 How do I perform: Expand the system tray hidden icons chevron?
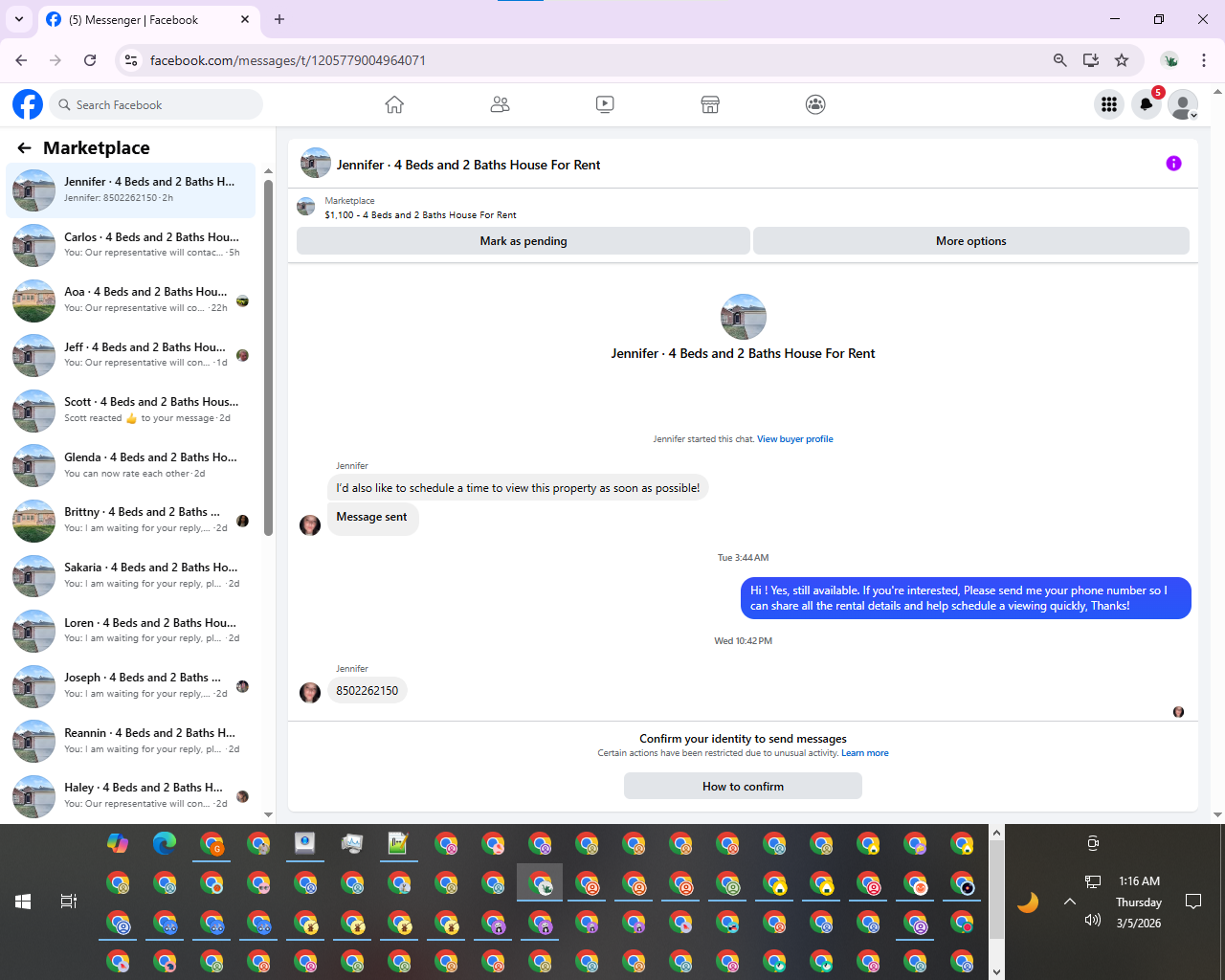(x=1070, y=902)
